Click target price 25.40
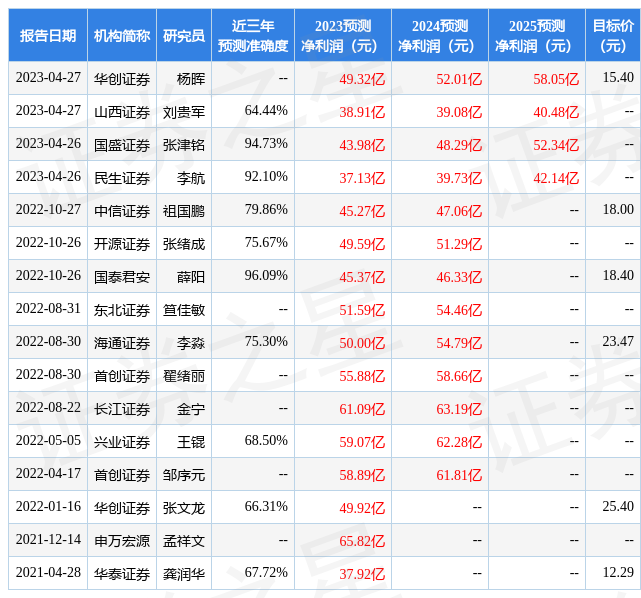The image size is (641, 598). (618, 506)
